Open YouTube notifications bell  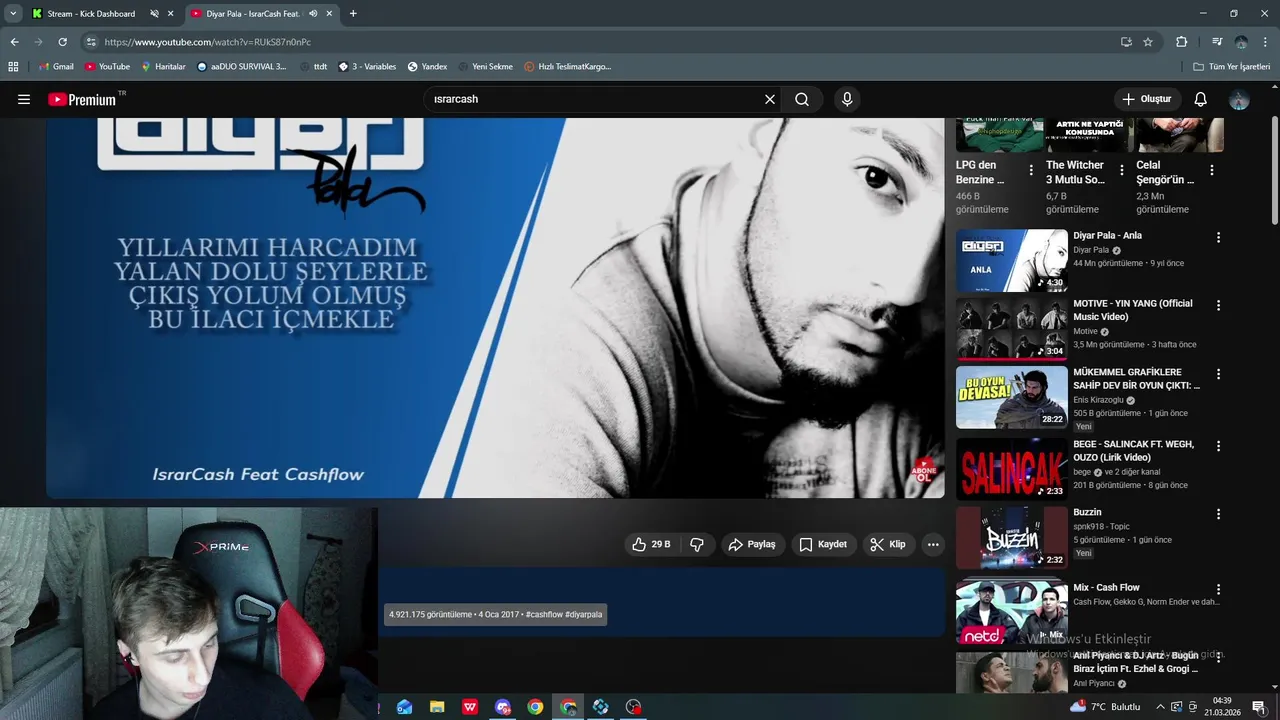point(1201,99)
